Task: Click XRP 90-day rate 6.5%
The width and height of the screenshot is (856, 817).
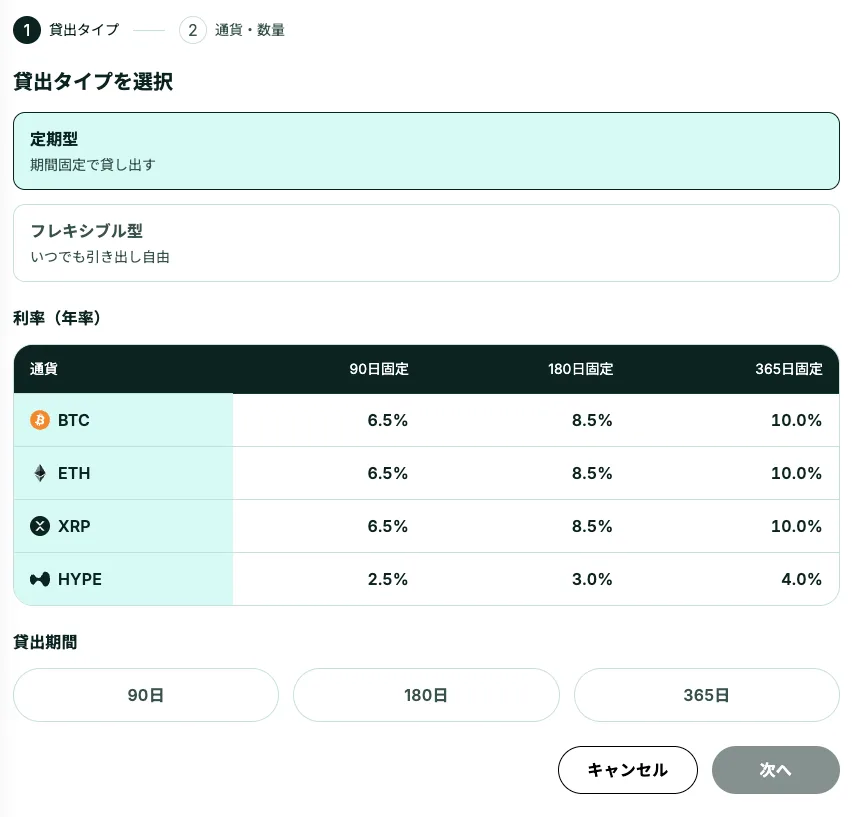Action: coord(388,526)
